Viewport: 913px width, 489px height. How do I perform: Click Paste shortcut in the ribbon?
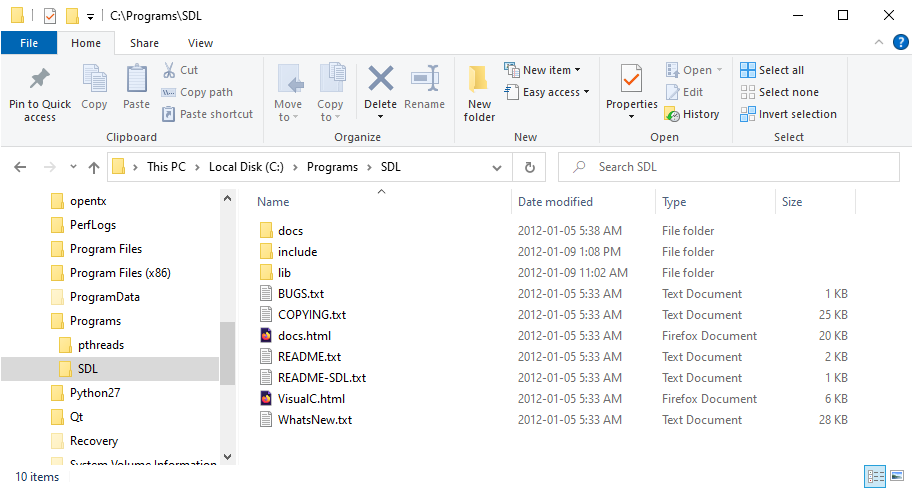click(x=207, y=114)
